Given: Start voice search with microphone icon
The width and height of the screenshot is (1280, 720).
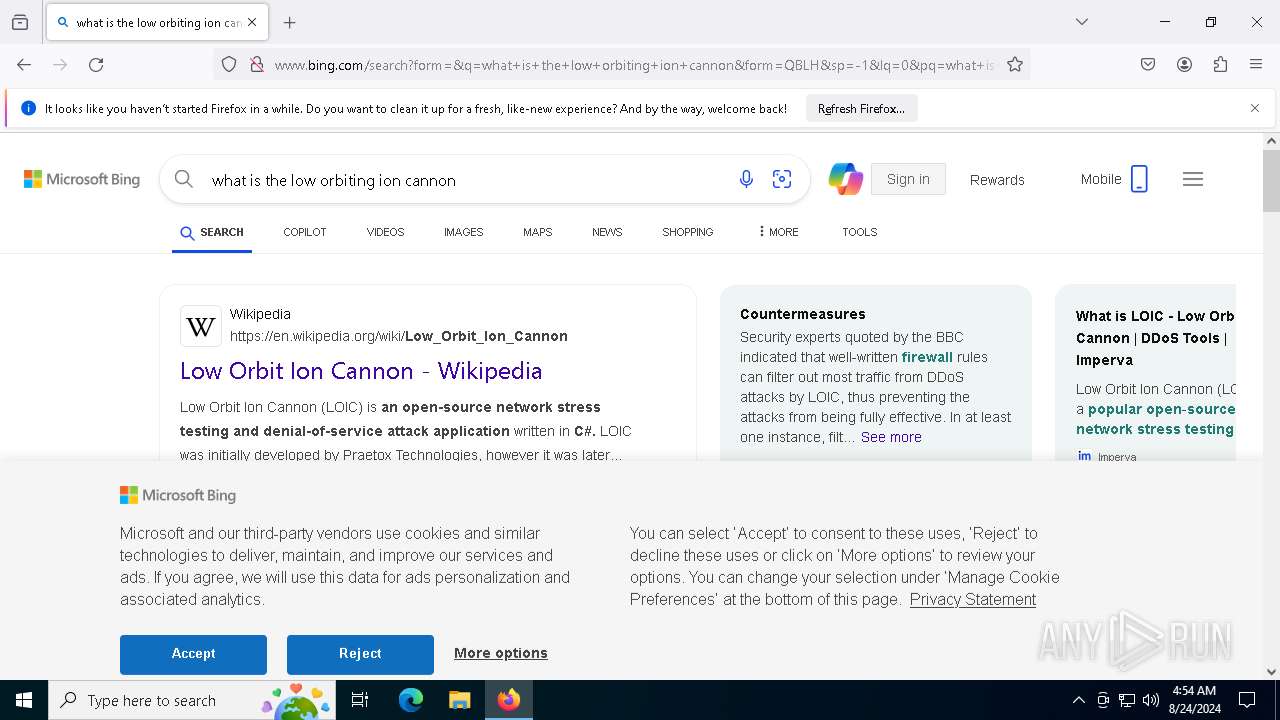Looking at the screenshot, I should tap(746, 179).
